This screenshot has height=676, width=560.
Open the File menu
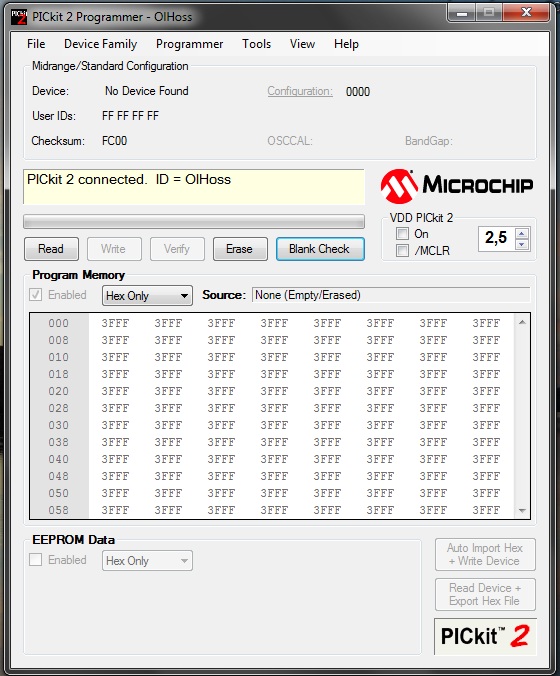36,44
